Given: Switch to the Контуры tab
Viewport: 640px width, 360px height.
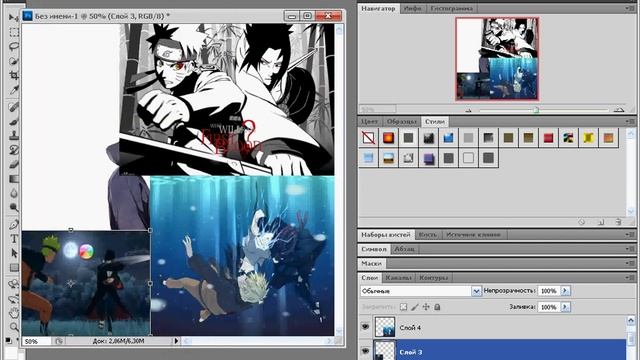Looking at the screenshot, I should pos(433,278).
